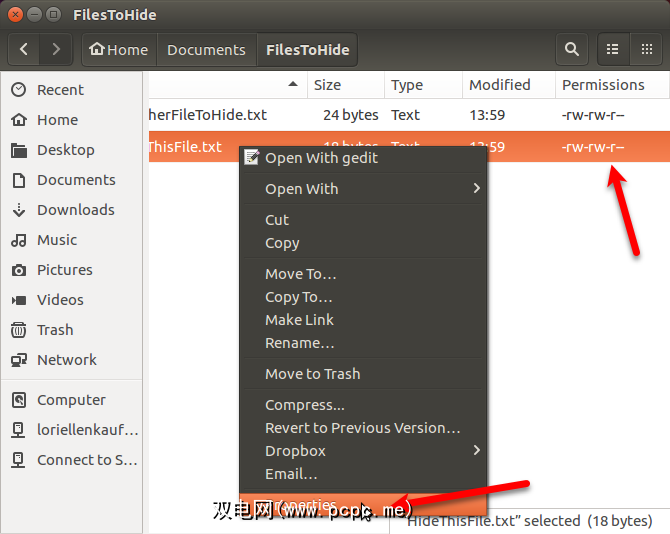The height and width of the screenshot is (534, 670).
Task: Expand the Open With submenu
Action: [362, 189]
